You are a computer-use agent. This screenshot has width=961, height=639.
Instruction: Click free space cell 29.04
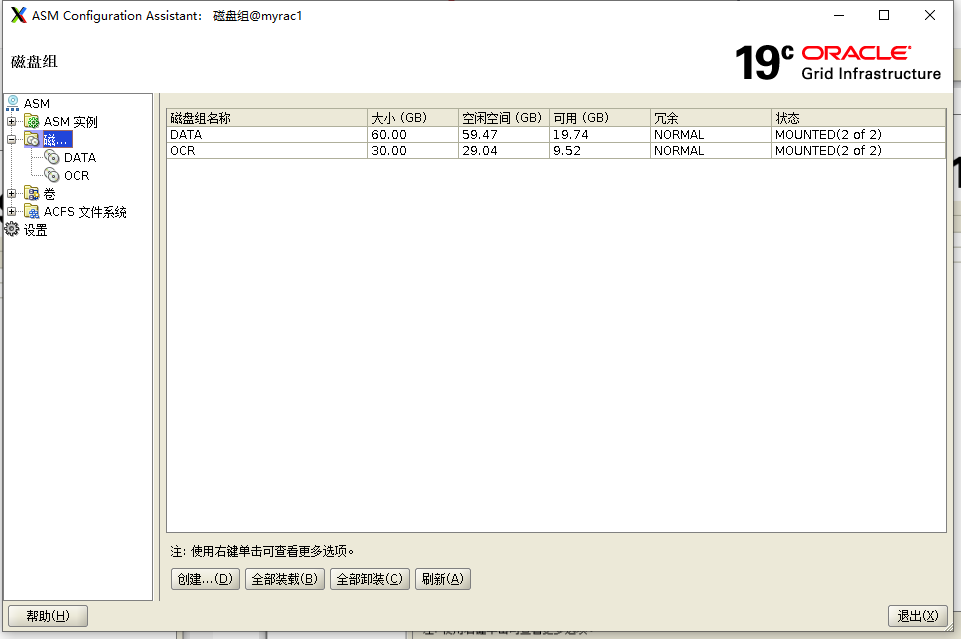coord(503,150)
